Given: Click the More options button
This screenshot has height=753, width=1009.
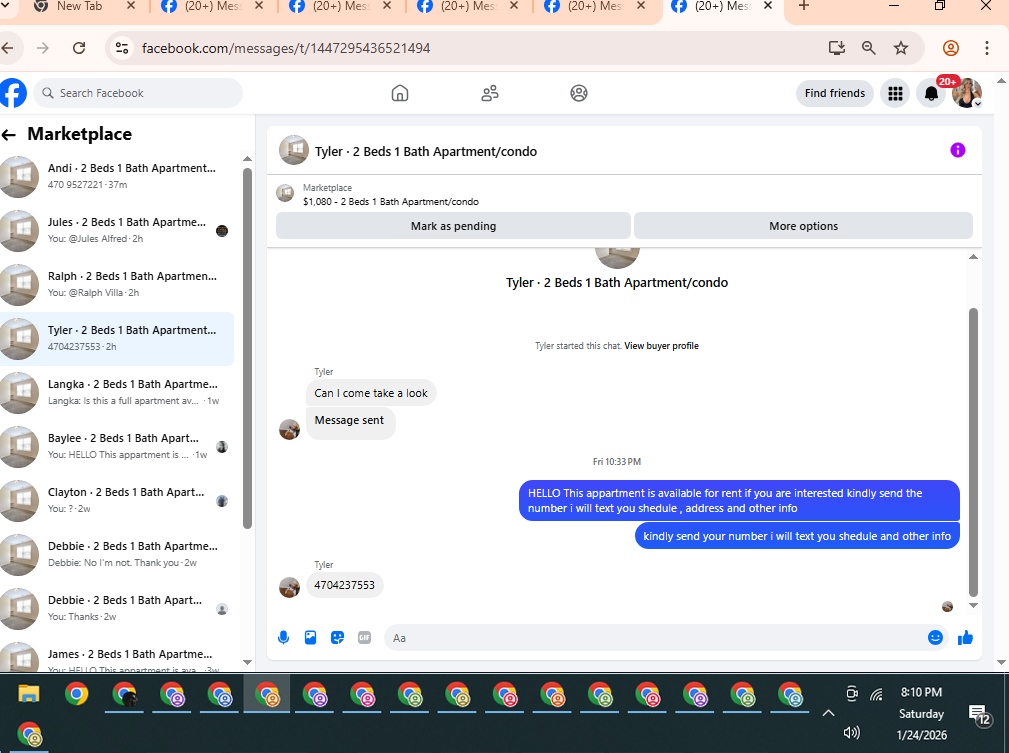Looking at the screenshot, I should (x=803, y=226).
